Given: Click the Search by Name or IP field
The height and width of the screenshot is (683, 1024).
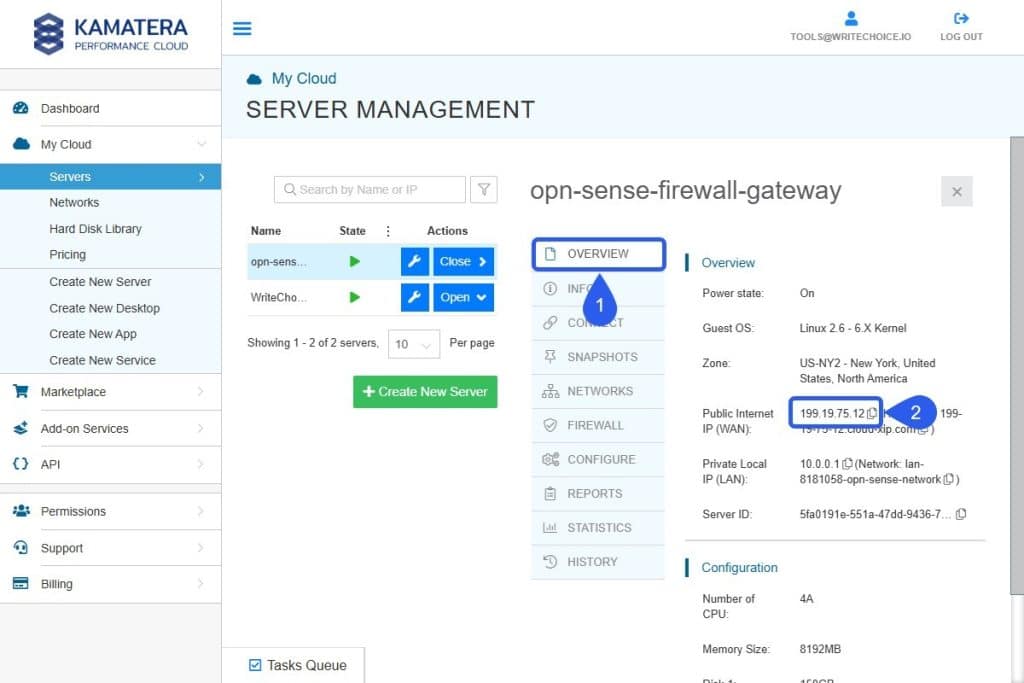Looking at the screenshot, I should click(370, 189).
